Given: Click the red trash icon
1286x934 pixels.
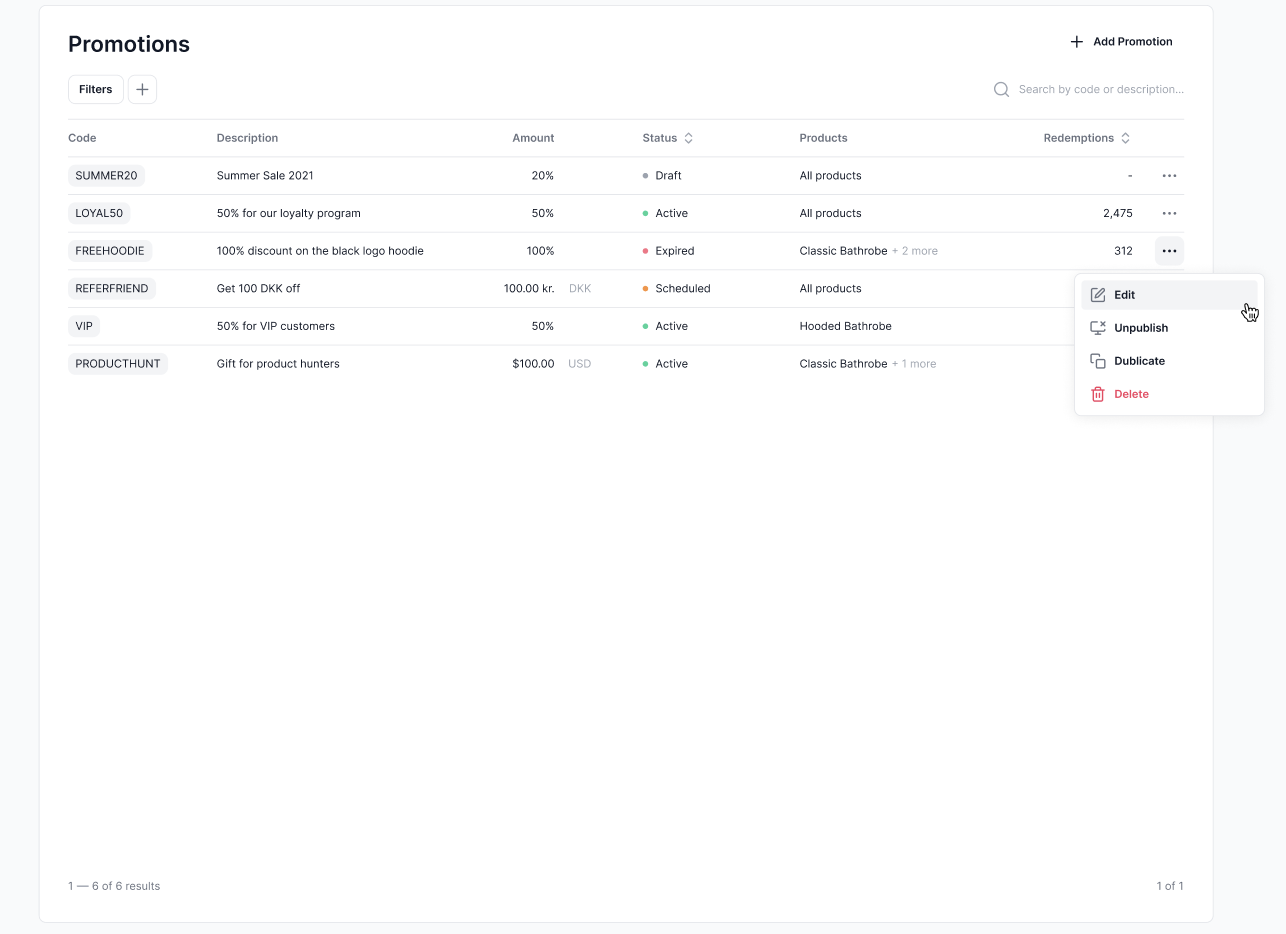Looking at the screenshot, I should tap(1098, 394).
